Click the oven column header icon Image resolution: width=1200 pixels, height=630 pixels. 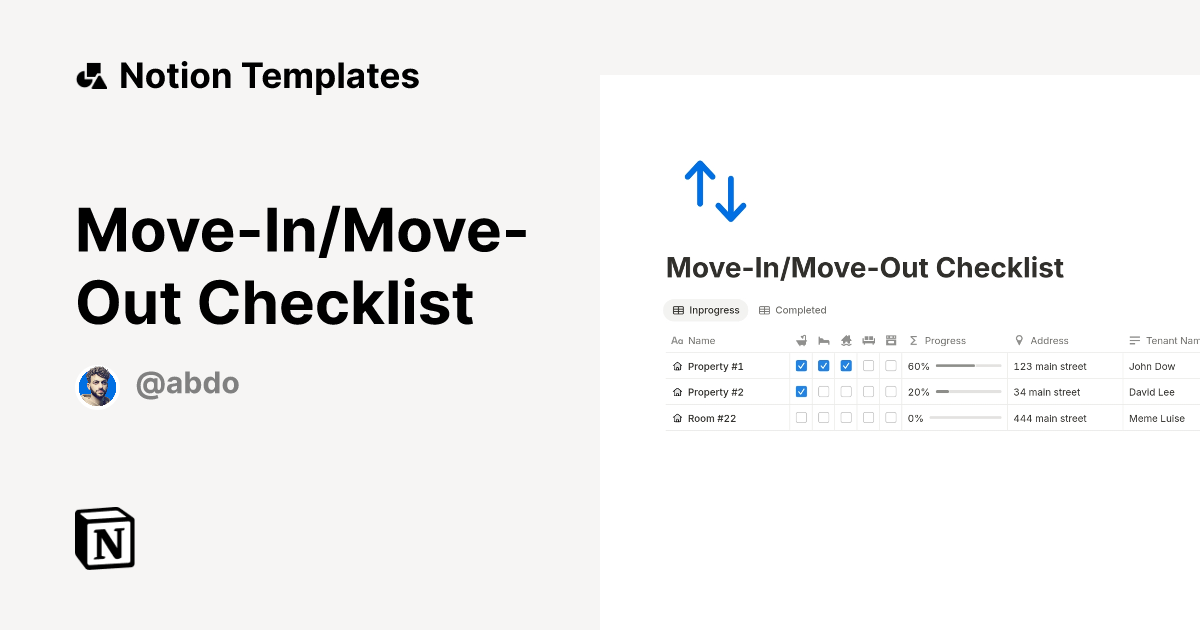891,340
